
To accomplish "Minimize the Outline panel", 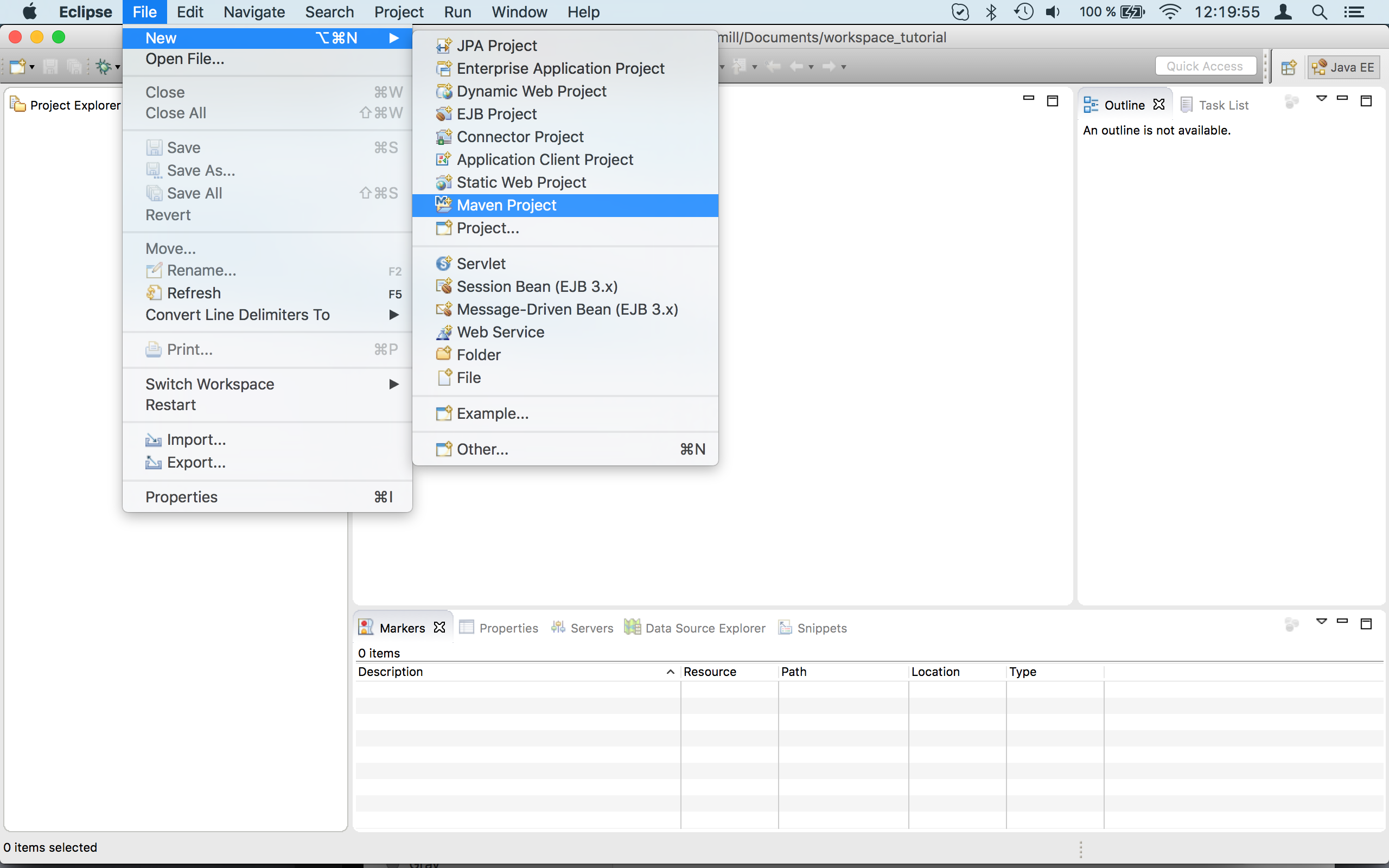I will point(1342,98).
